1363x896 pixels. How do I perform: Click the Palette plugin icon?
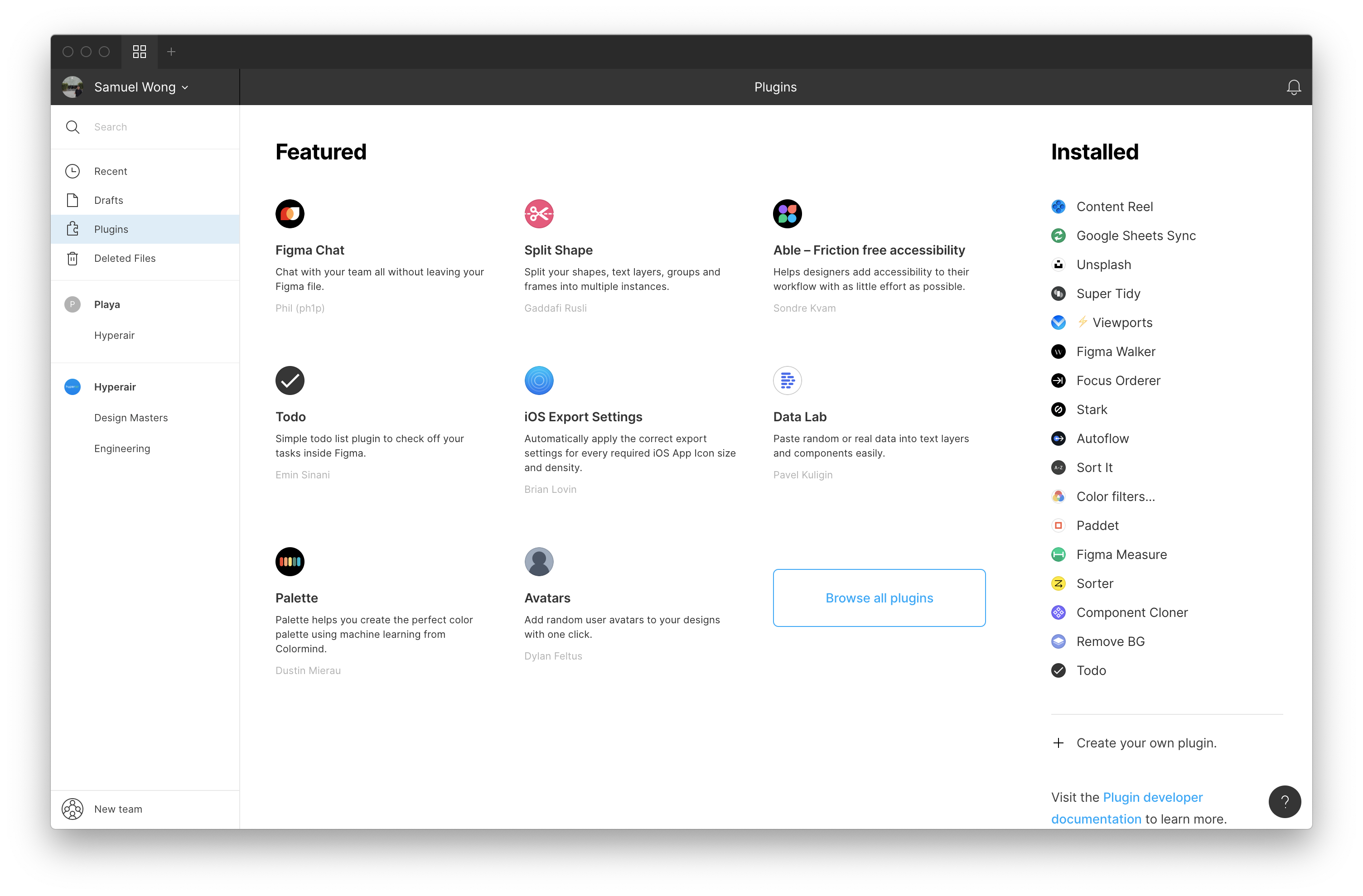290,560
